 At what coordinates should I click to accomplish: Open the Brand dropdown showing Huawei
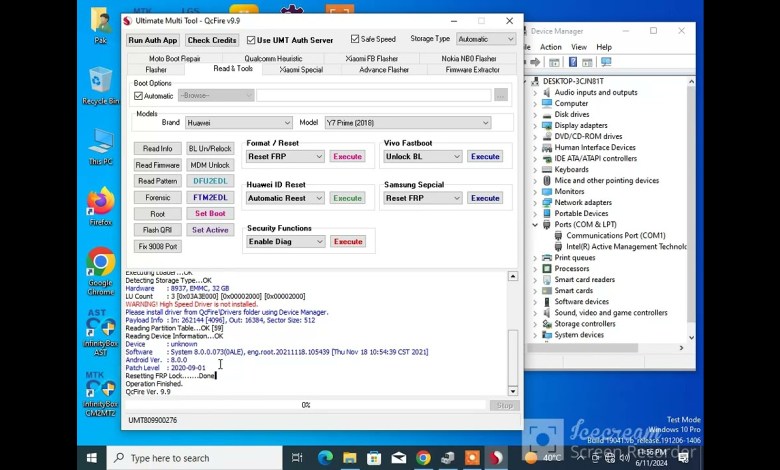(x=239, y=123)
